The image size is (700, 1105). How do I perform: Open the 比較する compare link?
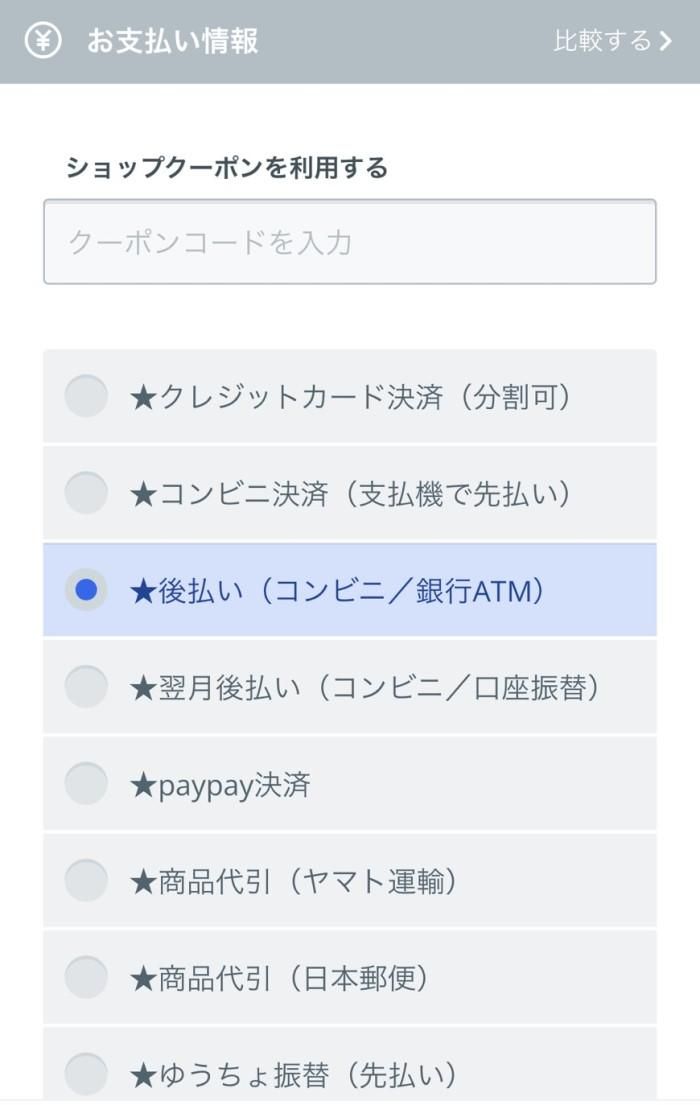[x=602, y=41]
